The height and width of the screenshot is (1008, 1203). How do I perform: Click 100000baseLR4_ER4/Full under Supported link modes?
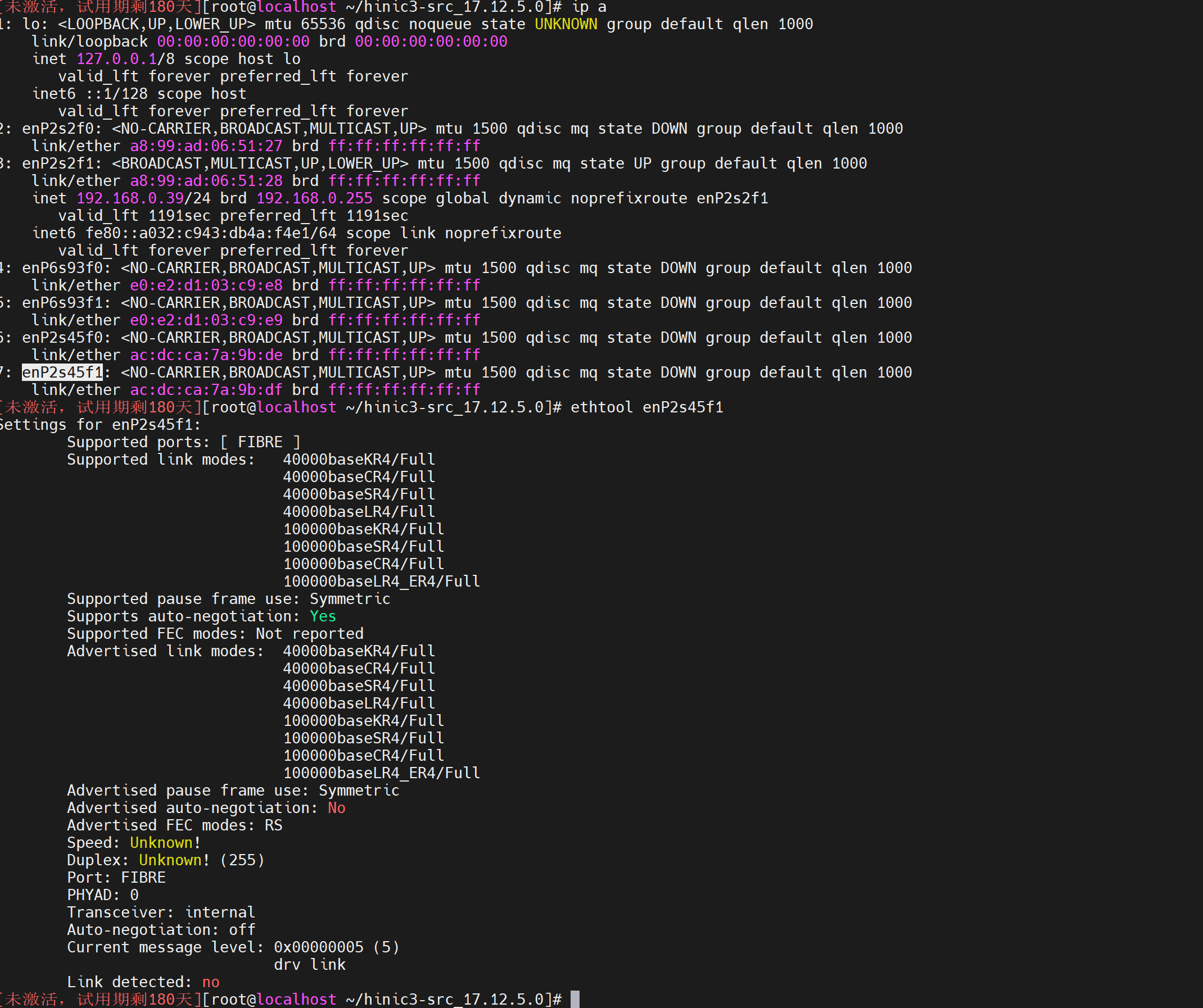(x=382, y=582)
